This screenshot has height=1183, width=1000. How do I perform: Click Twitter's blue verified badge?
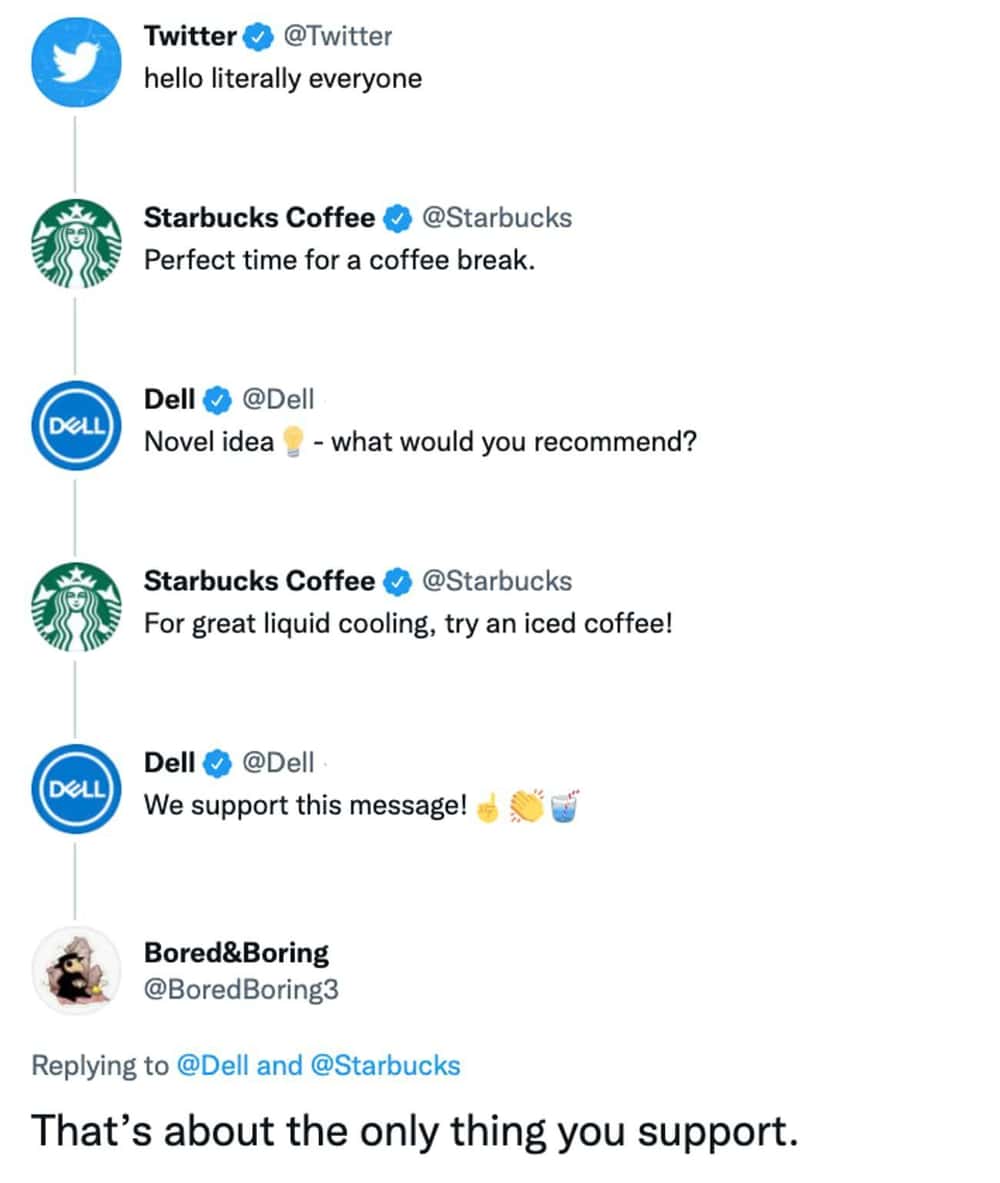[x=258, y=37]
